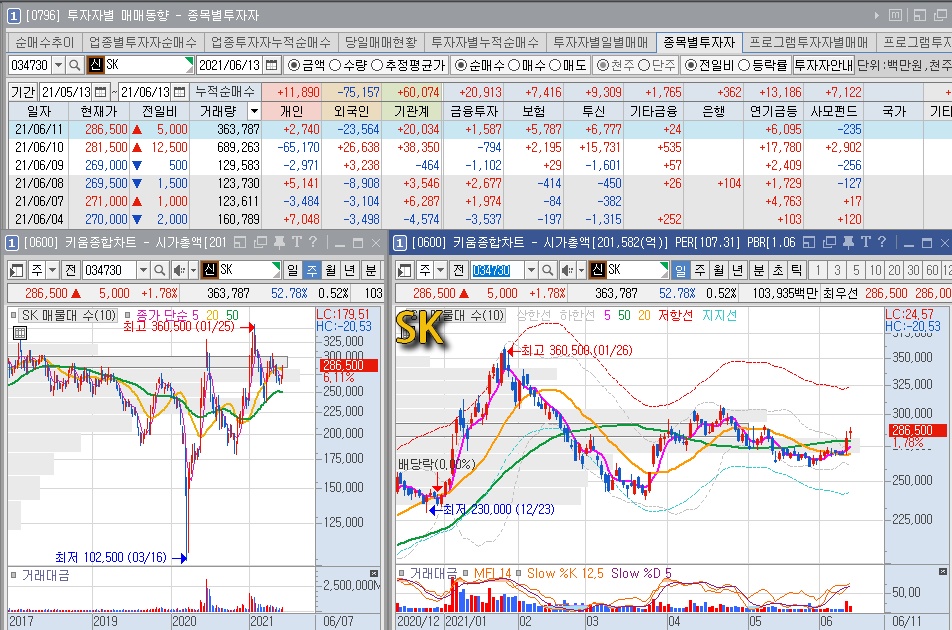Viewport: 952px width, 630px height.
Task: Click duplicate window icon in right chart title bar
Action: 829,243
